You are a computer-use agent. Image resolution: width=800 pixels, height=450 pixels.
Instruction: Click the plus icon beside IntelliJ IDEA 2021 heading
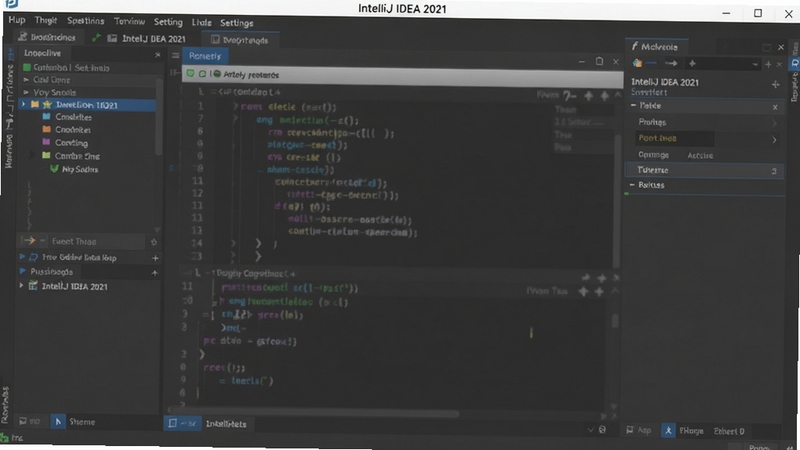point(776,84)
